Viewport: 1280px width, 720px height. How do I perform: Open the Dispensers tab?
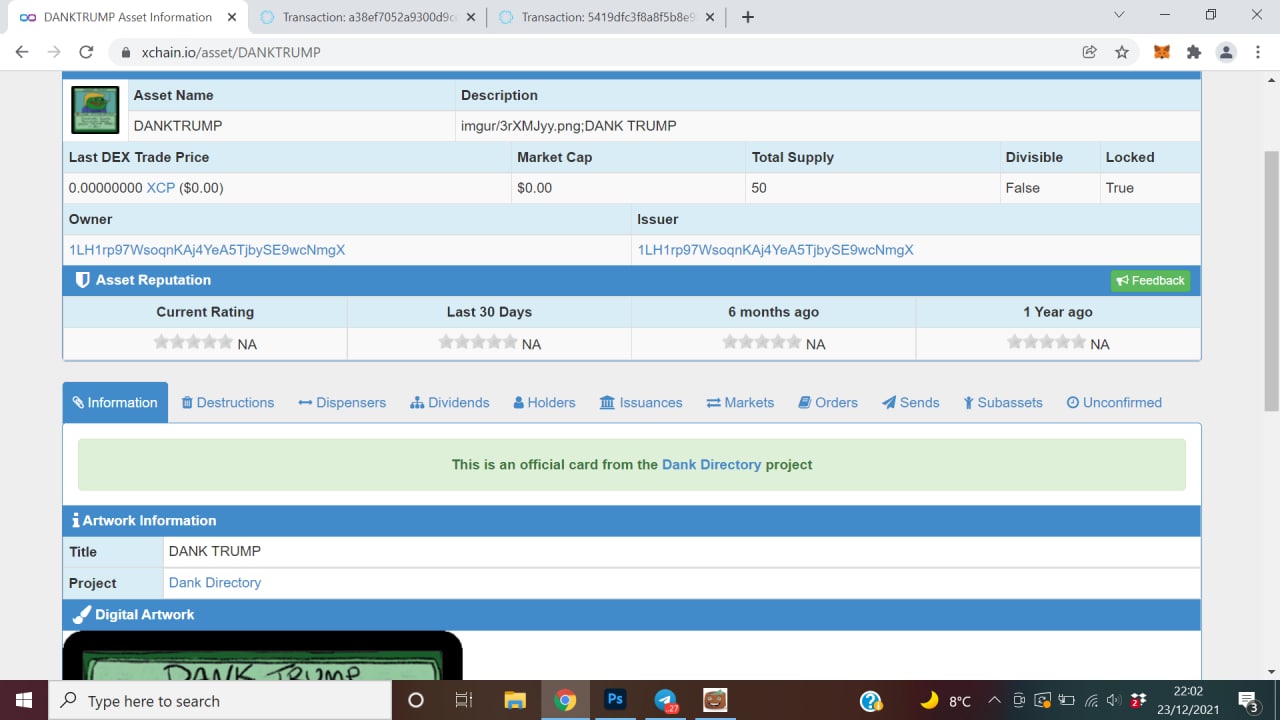(x=342, y=402)
